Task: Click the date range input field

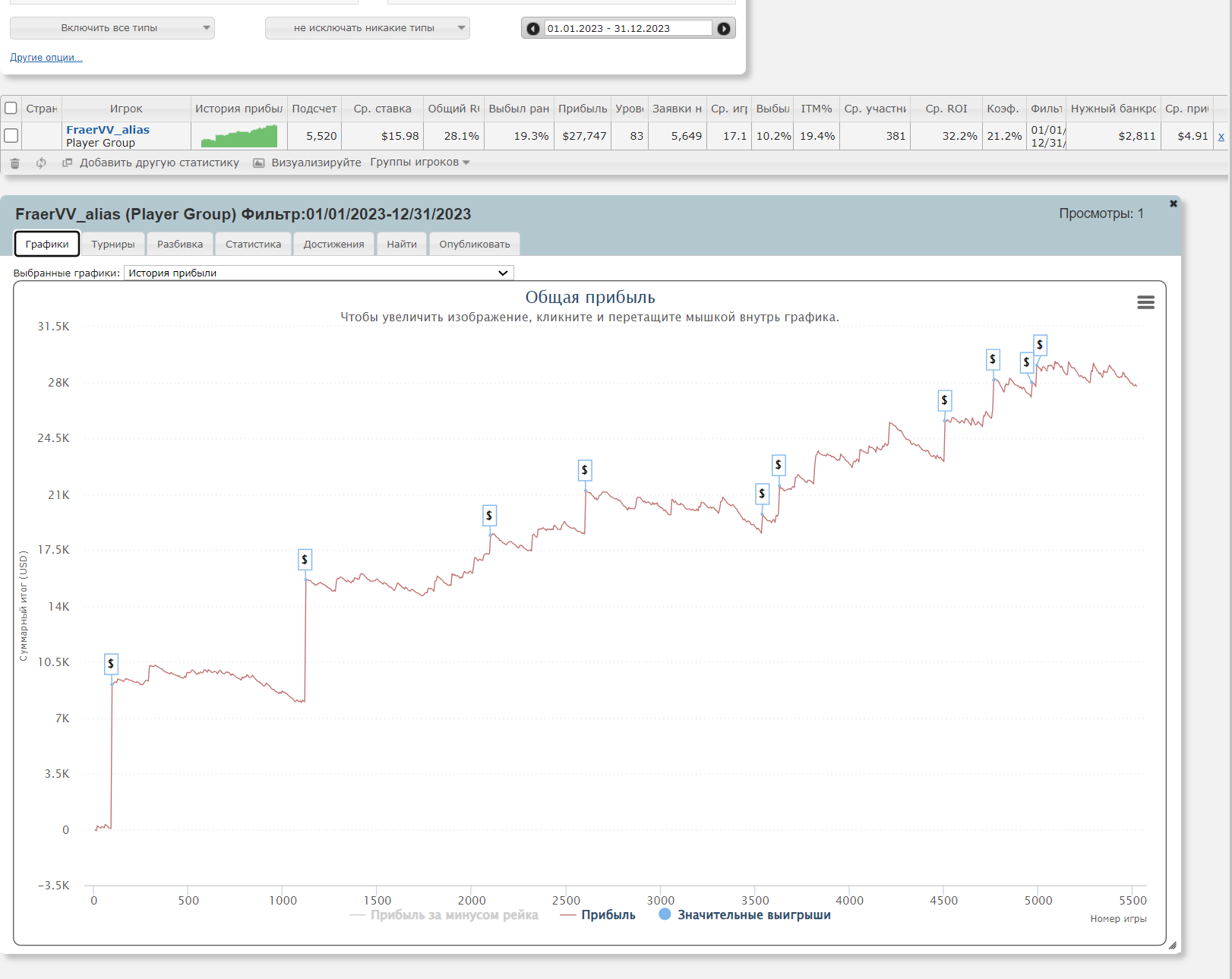Action: (628, 28)
